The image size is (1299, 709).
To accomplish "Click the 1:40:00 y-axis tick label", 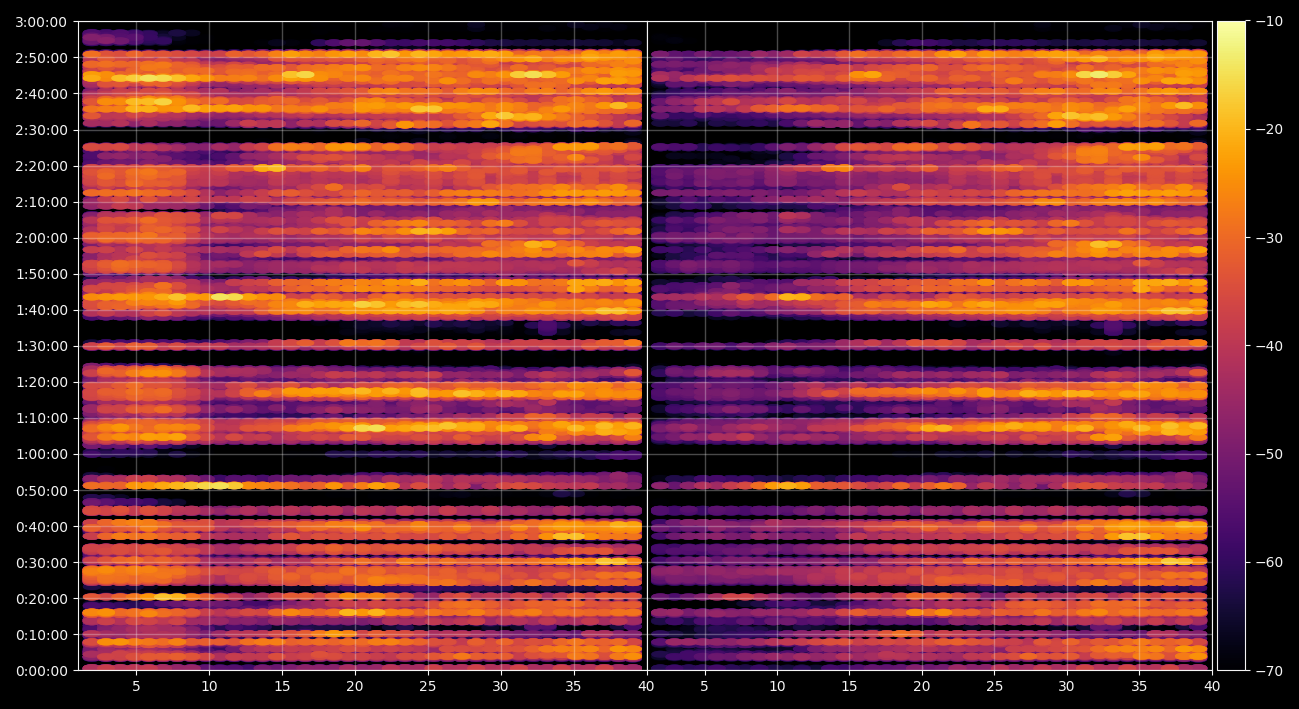I will coord(41,310).
